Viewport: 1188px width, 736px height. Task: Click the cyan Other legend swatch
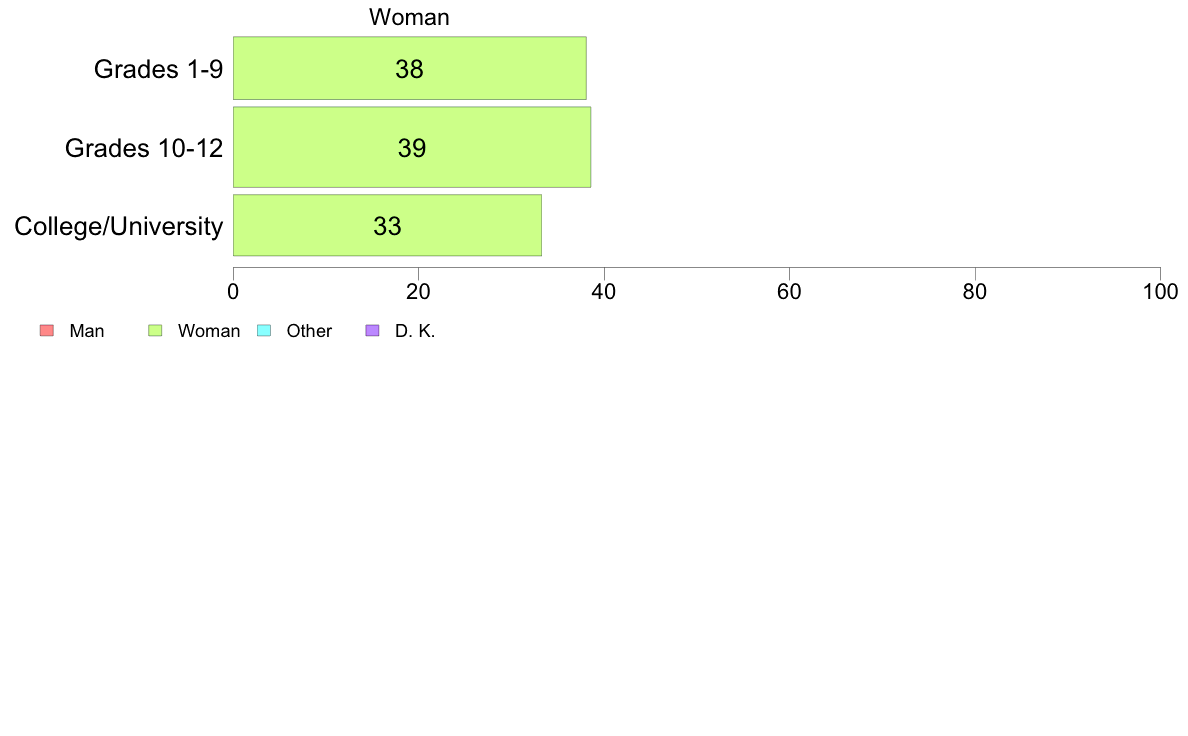click(264, 330)
